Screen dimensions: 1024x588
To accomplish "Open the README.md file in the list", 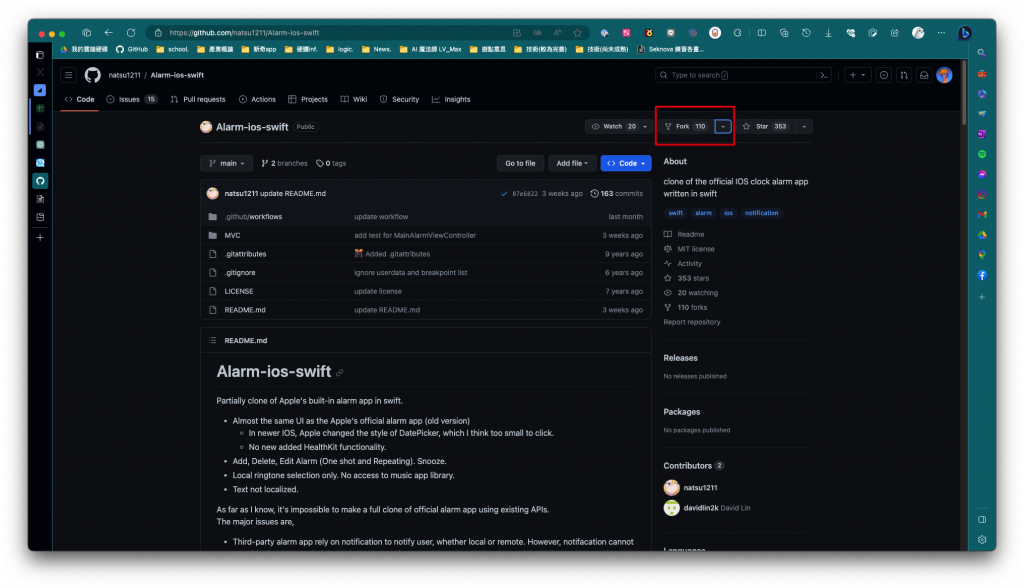I will (245, 310).
